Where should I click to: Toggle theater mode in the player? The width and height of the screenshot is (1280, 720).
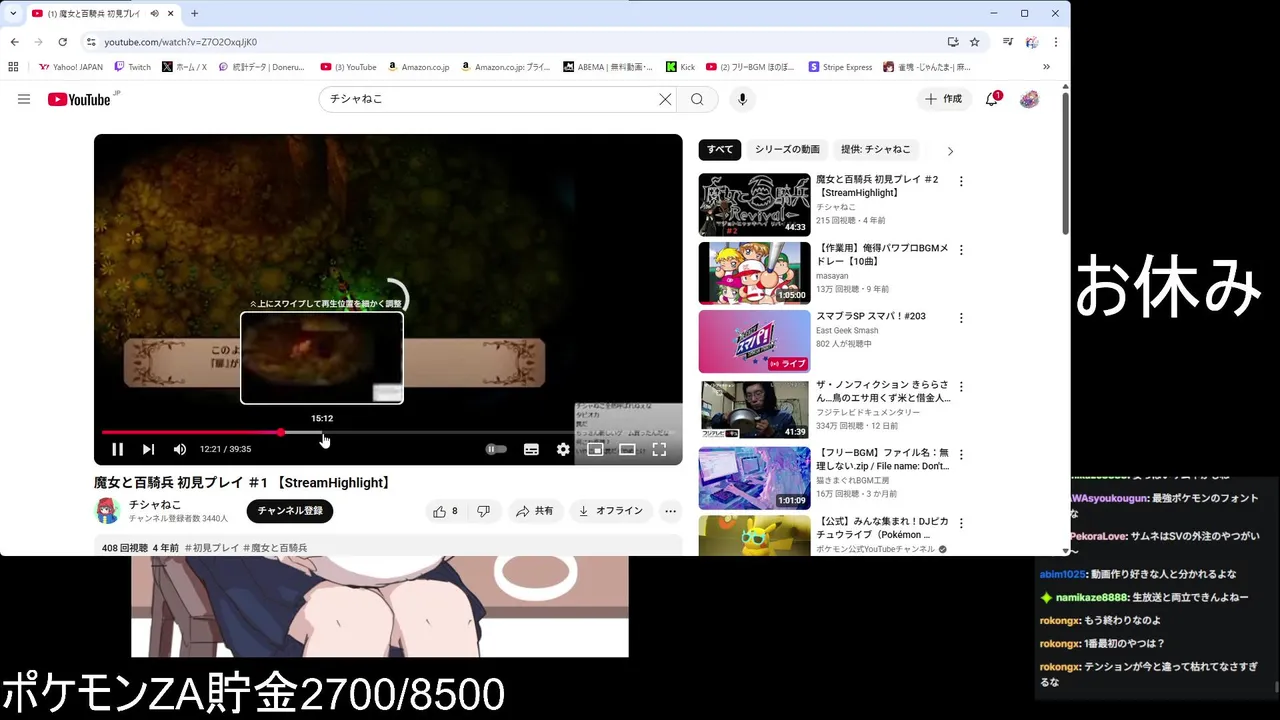click(x=627, y=450)
